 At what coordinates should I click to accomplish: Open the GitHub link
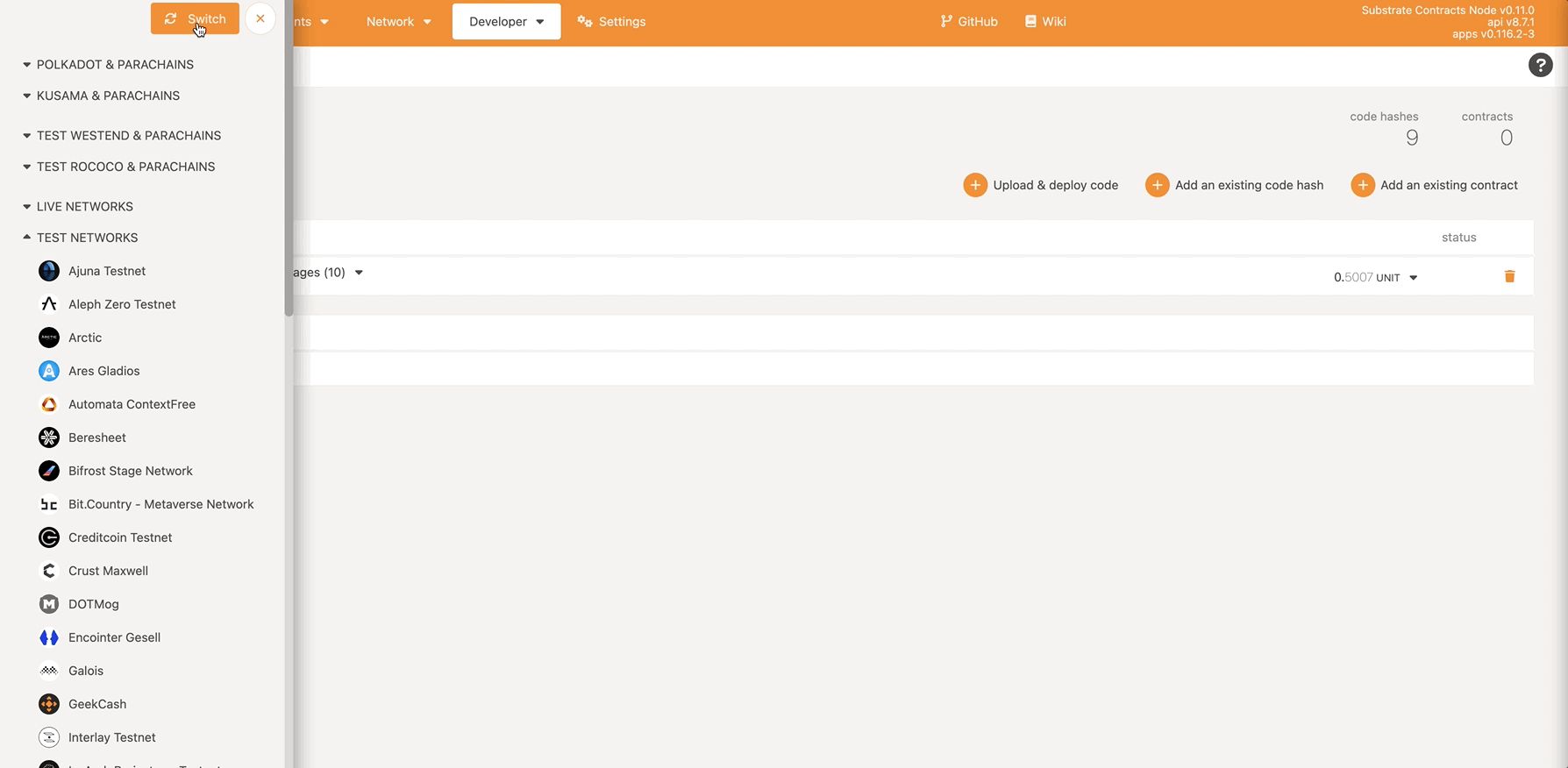point(969,21)
